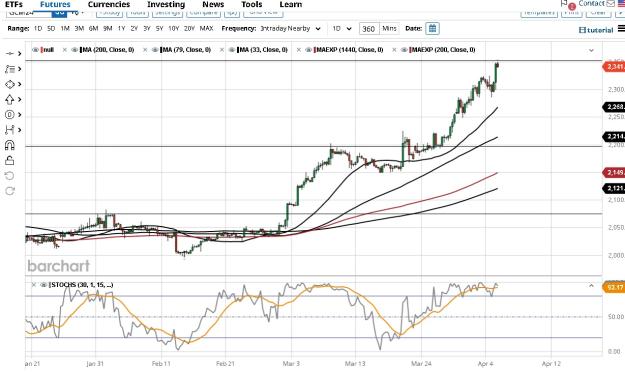The height and width of the screenshot is (372, 625).
Task: Remove the STOCHS indicator pane
Action: click(x=33, y=285)
